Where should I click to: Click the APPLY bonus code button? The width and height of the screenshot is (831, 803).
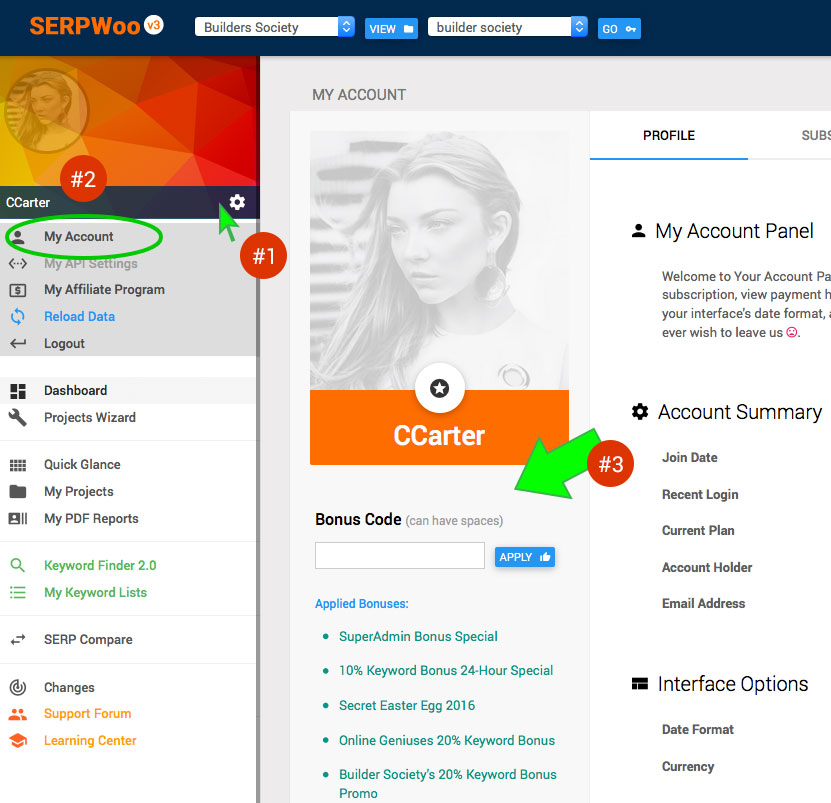(x=525, y=557)
